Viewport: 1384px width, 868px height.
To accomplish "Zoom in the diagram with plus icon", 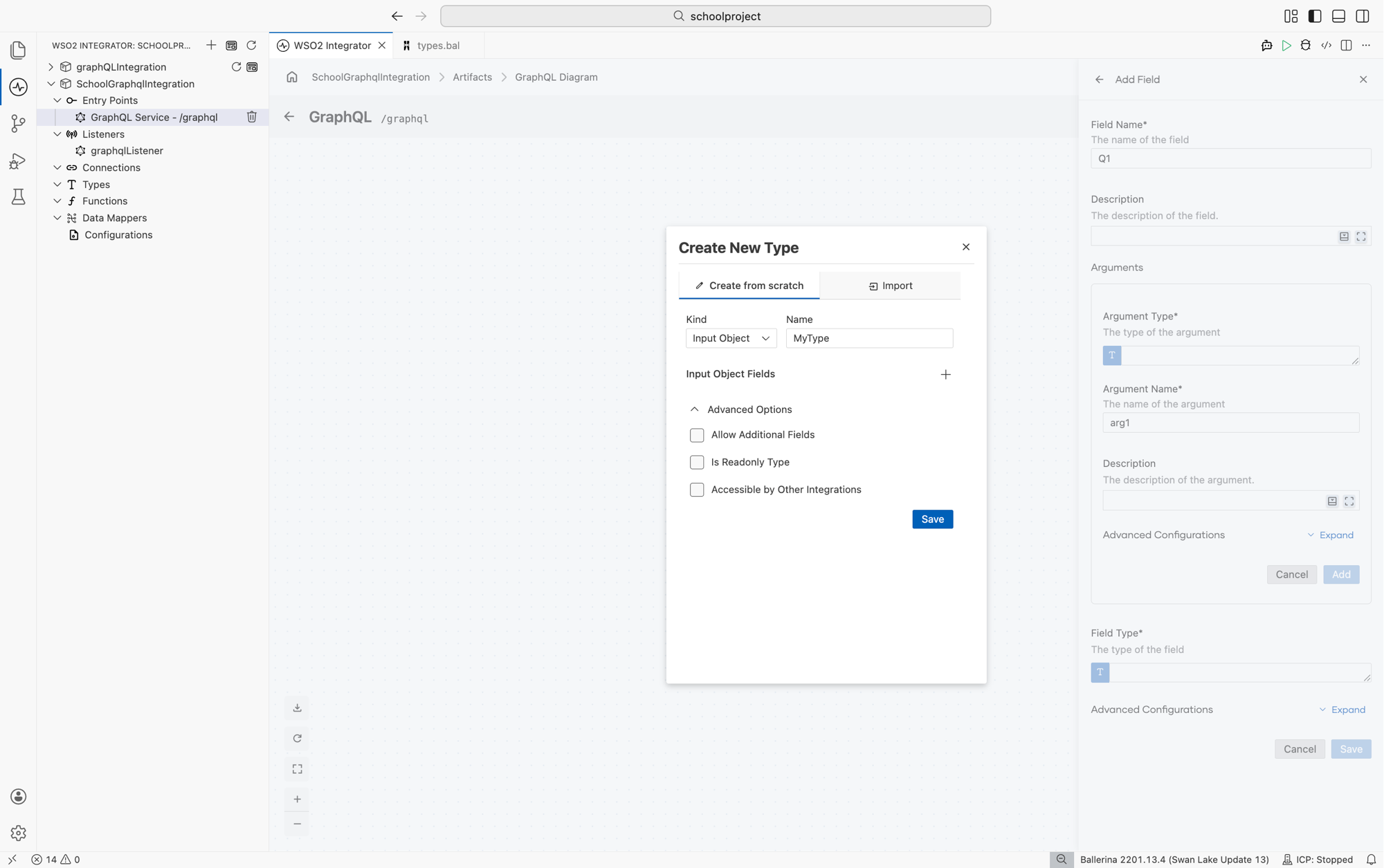I will tap(298, 799).
